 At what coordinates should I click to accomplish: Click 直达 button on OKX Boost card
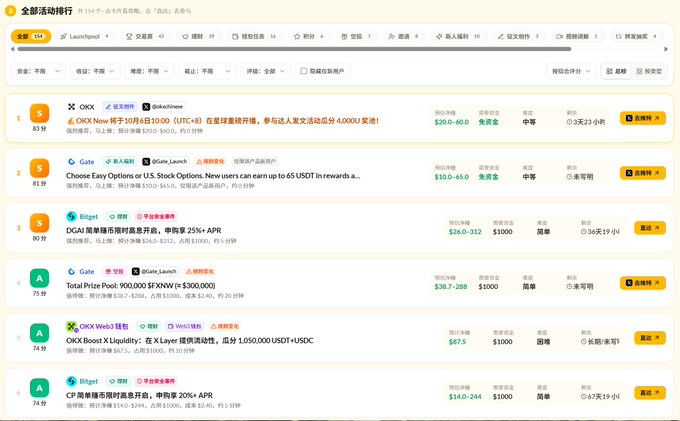[650, 338]
